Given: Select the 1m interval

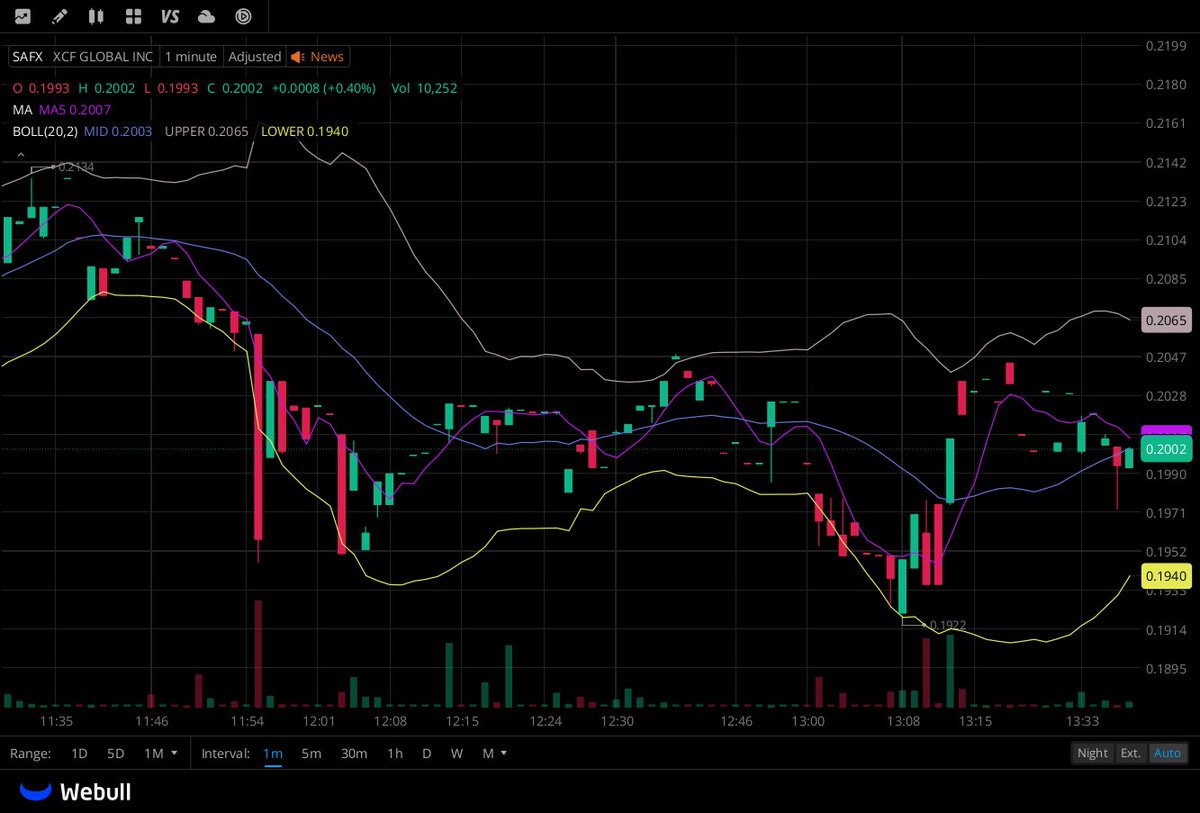Looking at the screenshot, I should [273, 753].
